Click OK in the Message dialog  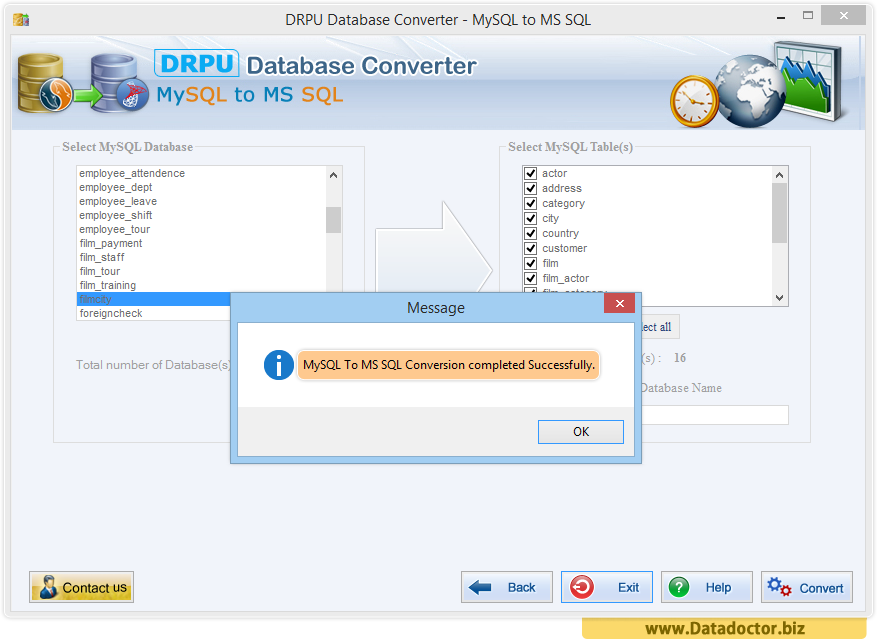point(581,431)
